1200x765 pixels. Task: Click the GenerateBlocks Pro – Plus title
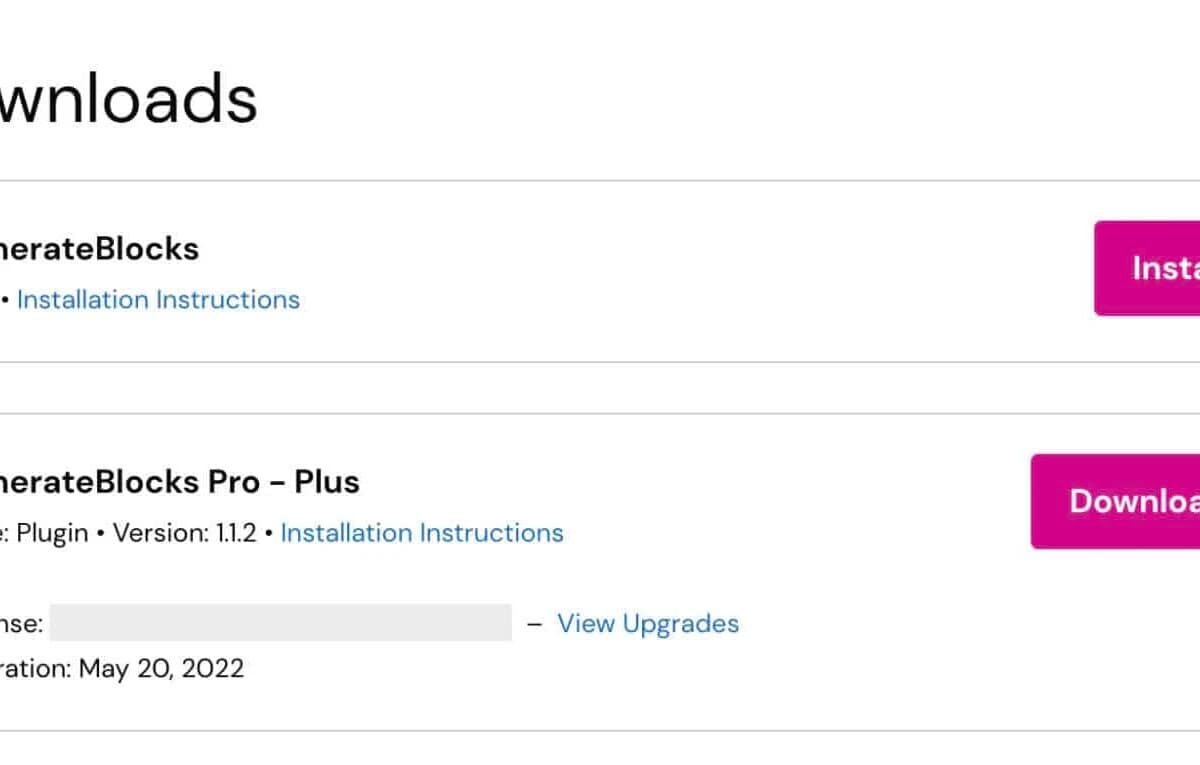click(180, 481)
